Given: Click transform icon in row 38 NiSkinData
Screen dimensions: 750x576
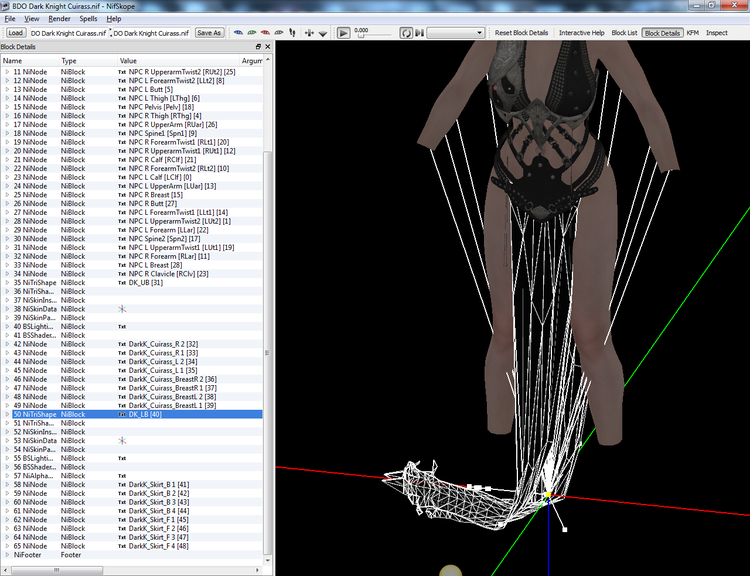Looking at the screenshot, I should (x=122, y=309).
